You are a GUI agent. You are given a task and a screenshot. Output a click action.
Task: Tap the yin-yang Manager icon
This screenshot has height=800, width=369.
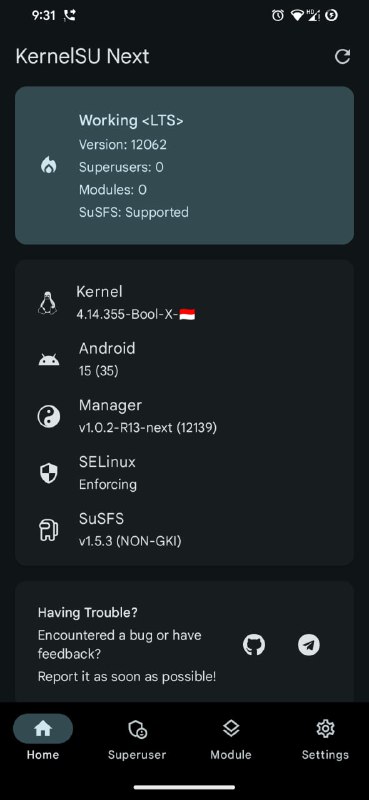[x=48, y=416]
